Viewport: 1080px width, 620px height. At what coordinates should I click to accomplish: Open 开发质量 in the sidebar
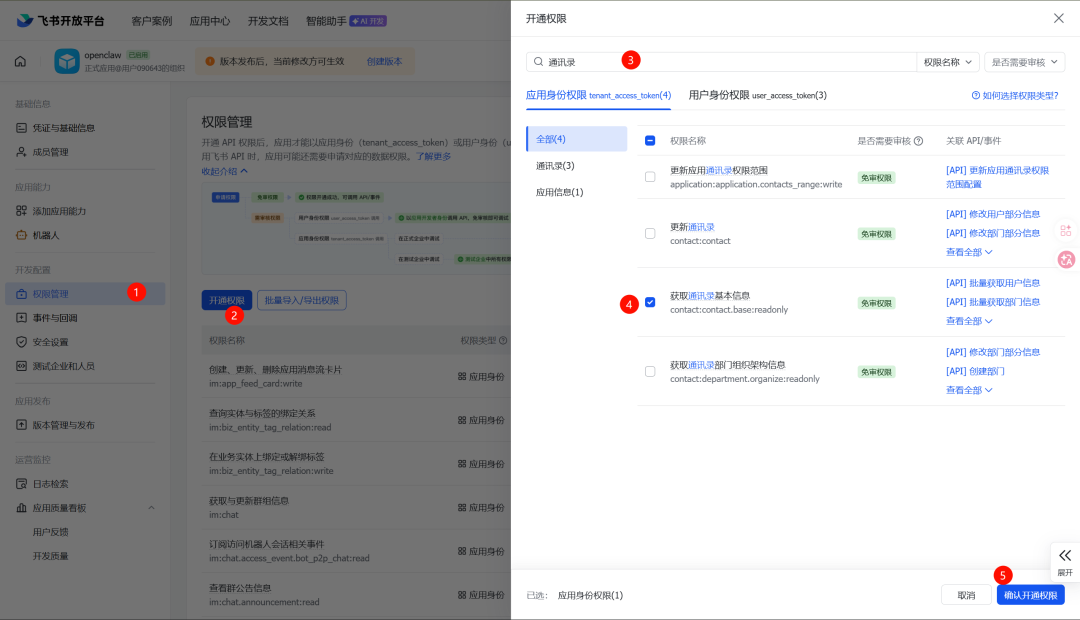point(50,557)
